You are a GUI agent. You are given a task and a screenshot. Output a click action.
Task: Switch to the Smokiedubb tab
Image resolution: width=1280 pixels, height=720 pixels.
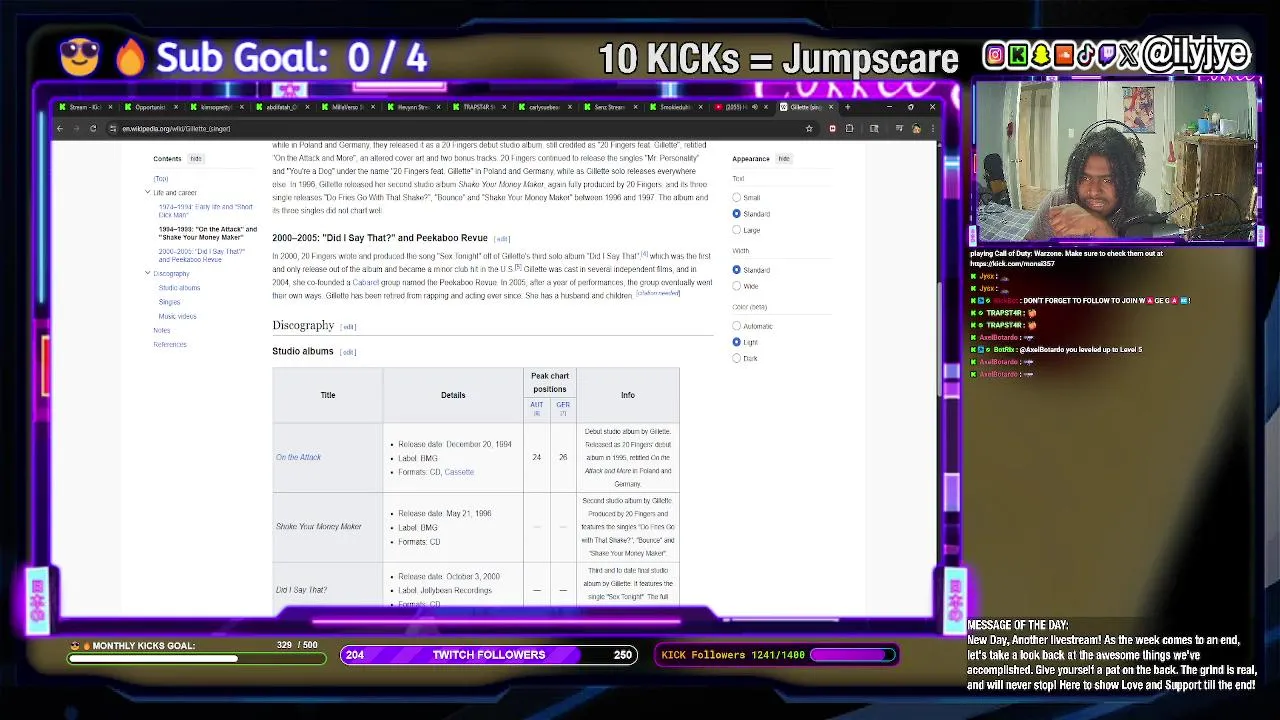coord(675,107)
